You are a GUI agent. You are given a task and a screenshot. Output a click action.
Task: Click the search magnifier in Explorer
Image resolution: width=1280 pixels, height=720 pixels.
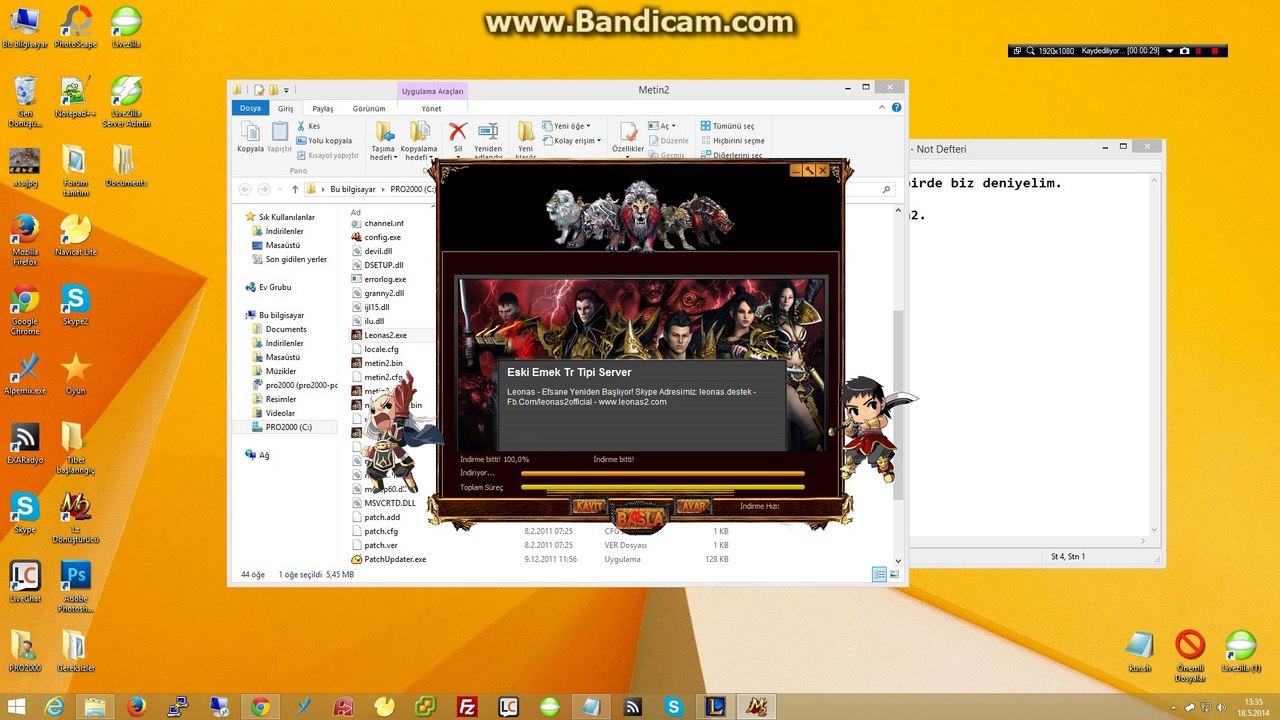pos(886,189)
